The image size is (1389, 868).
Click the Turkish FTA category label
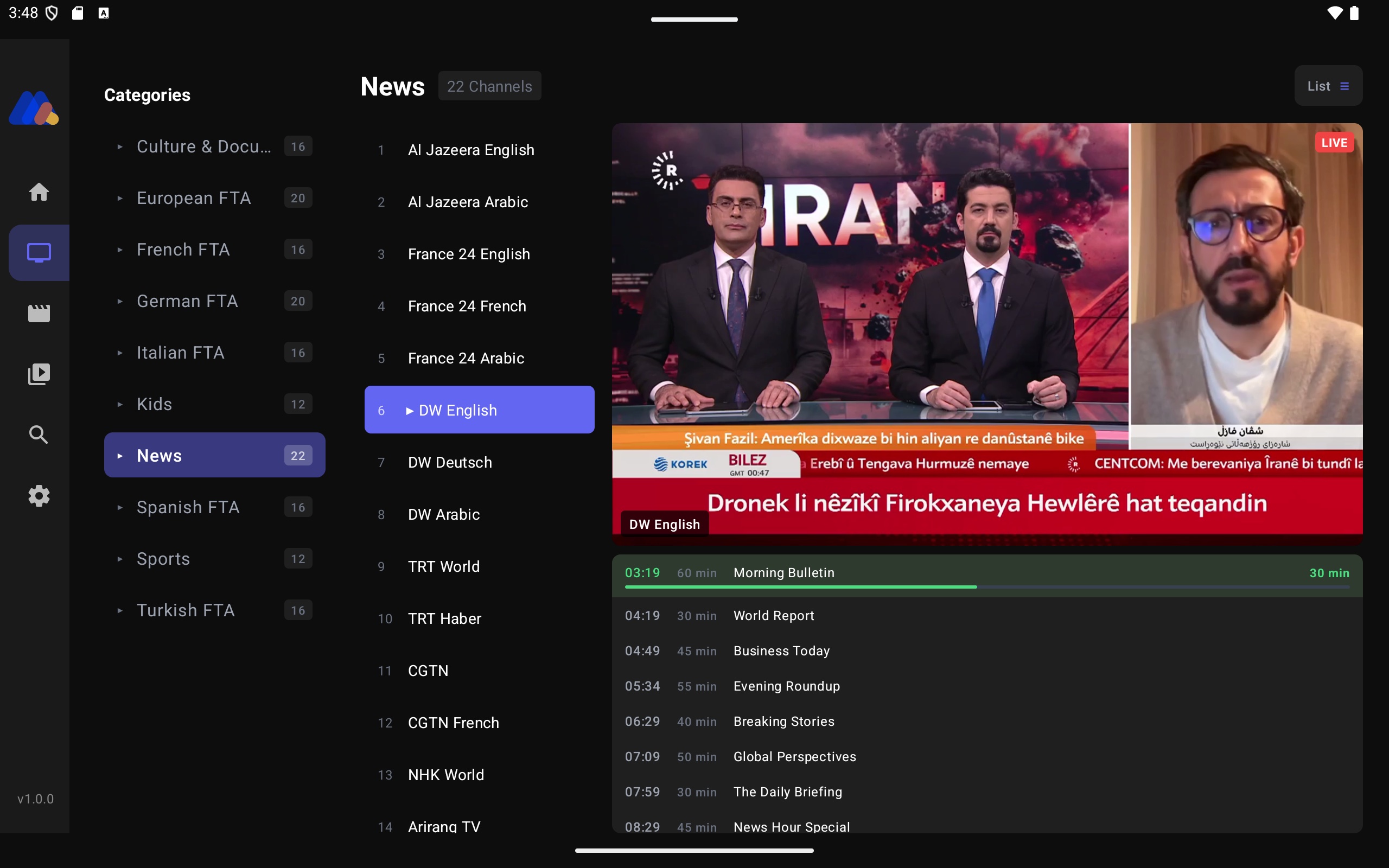pyautogui.click(x=186, y=610)
